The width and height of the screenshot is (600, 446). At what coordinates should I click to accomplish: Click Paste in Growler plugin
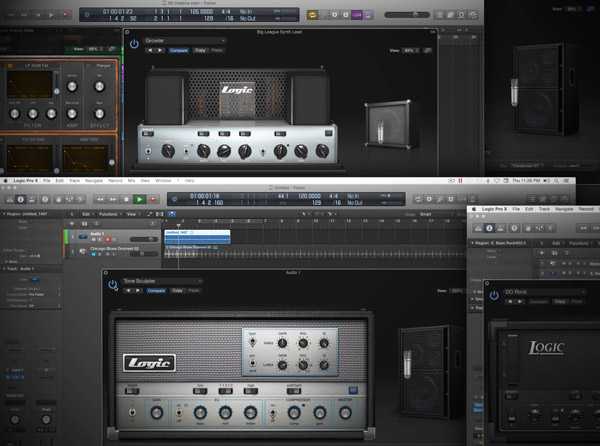point(217,50)
